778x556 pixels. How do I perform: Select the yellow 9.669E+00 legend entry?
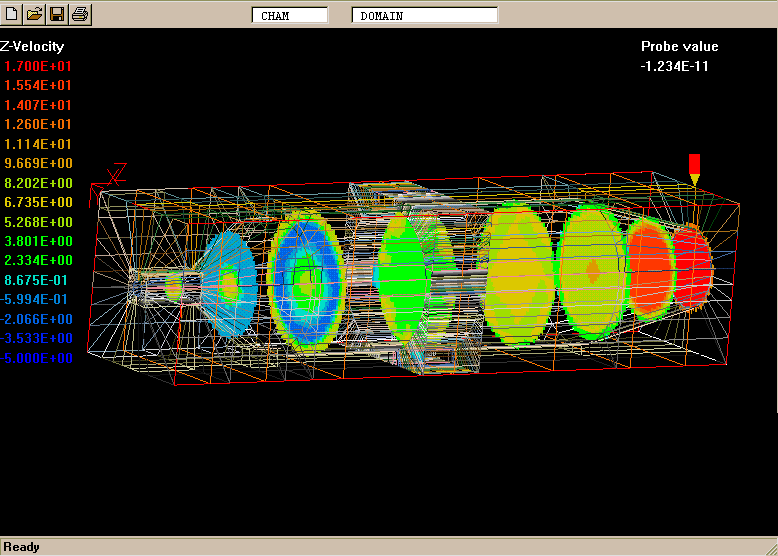38,163
